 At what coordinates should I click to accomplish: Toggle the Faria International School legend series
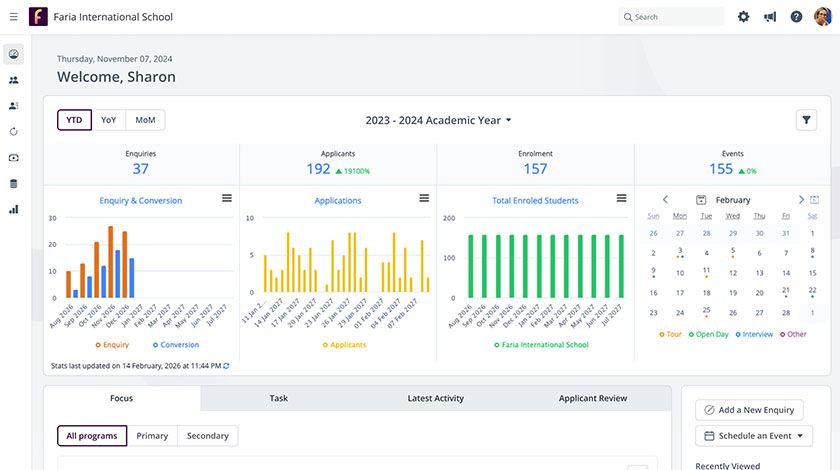click(541, 345)
